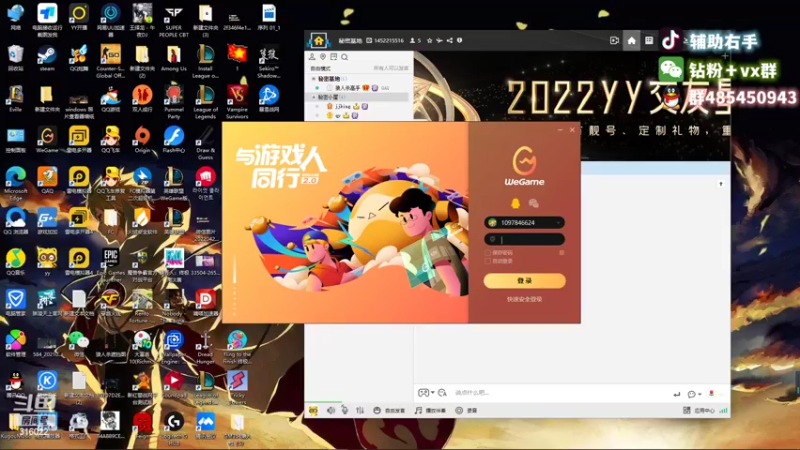This screenshot has height=450, width=800.
Task: Click the YY chat message input box
Action: pos(559,393)
